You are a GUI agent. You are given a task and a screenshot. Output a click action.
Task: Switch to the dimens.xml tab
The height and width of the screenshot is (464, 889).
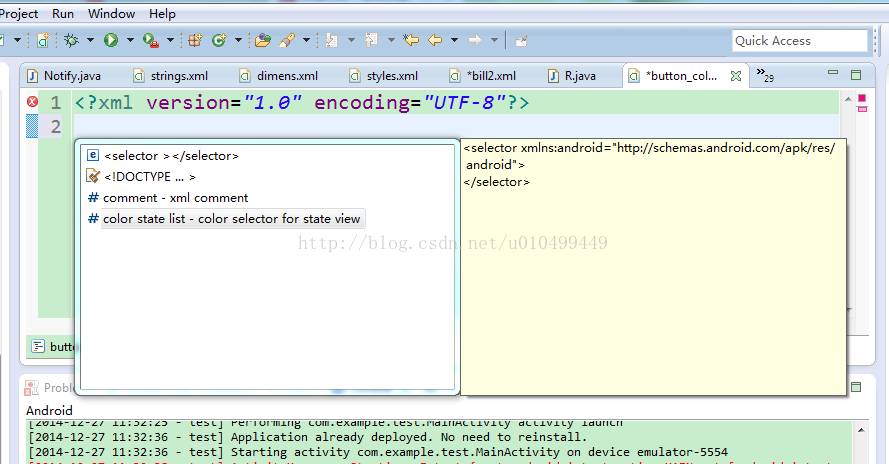coord(279,75)
